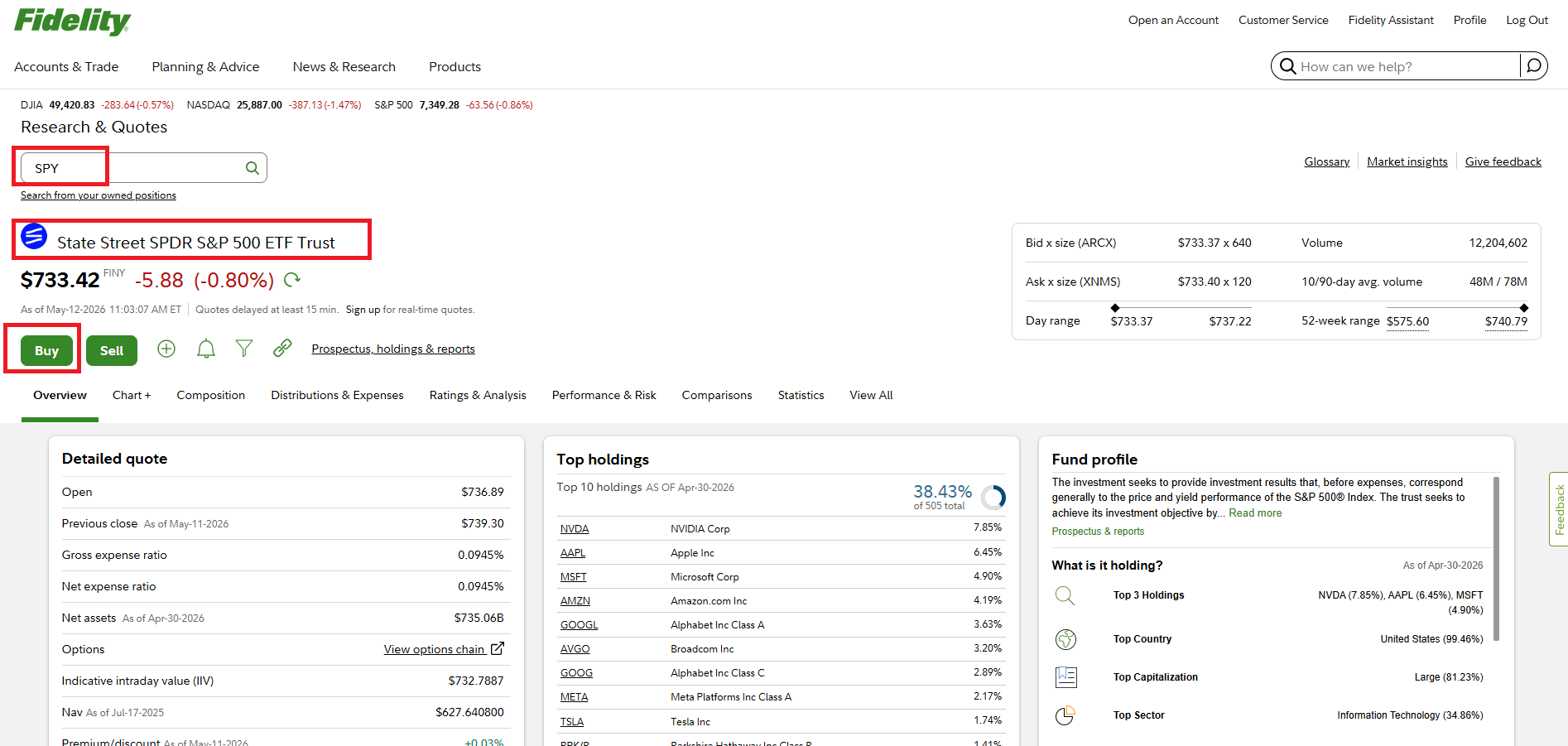Screen dimensions: 1568x746
Task: Open the Products menu
Action: (455, 66)
